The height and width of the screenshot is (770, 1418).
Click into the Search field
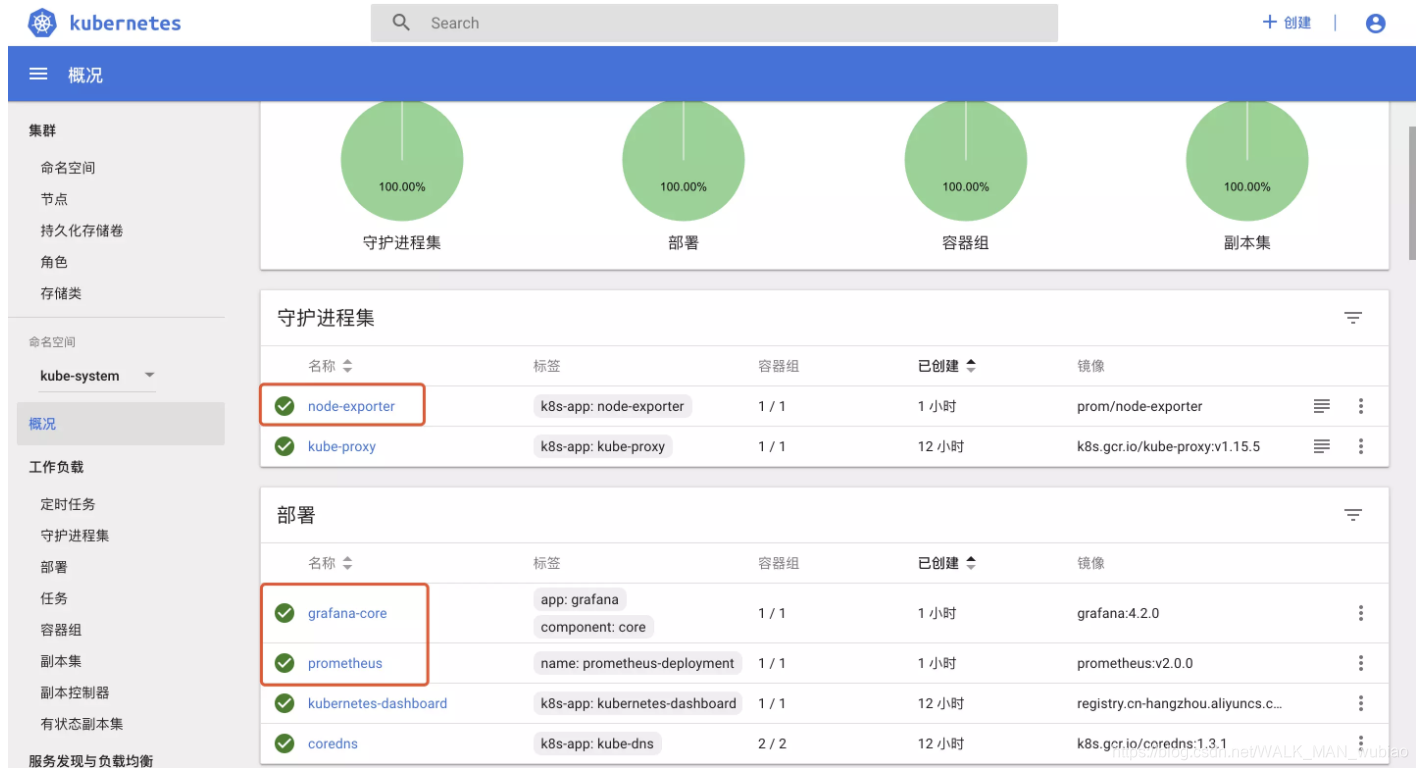pyautogui.click(x=714, y=23)
